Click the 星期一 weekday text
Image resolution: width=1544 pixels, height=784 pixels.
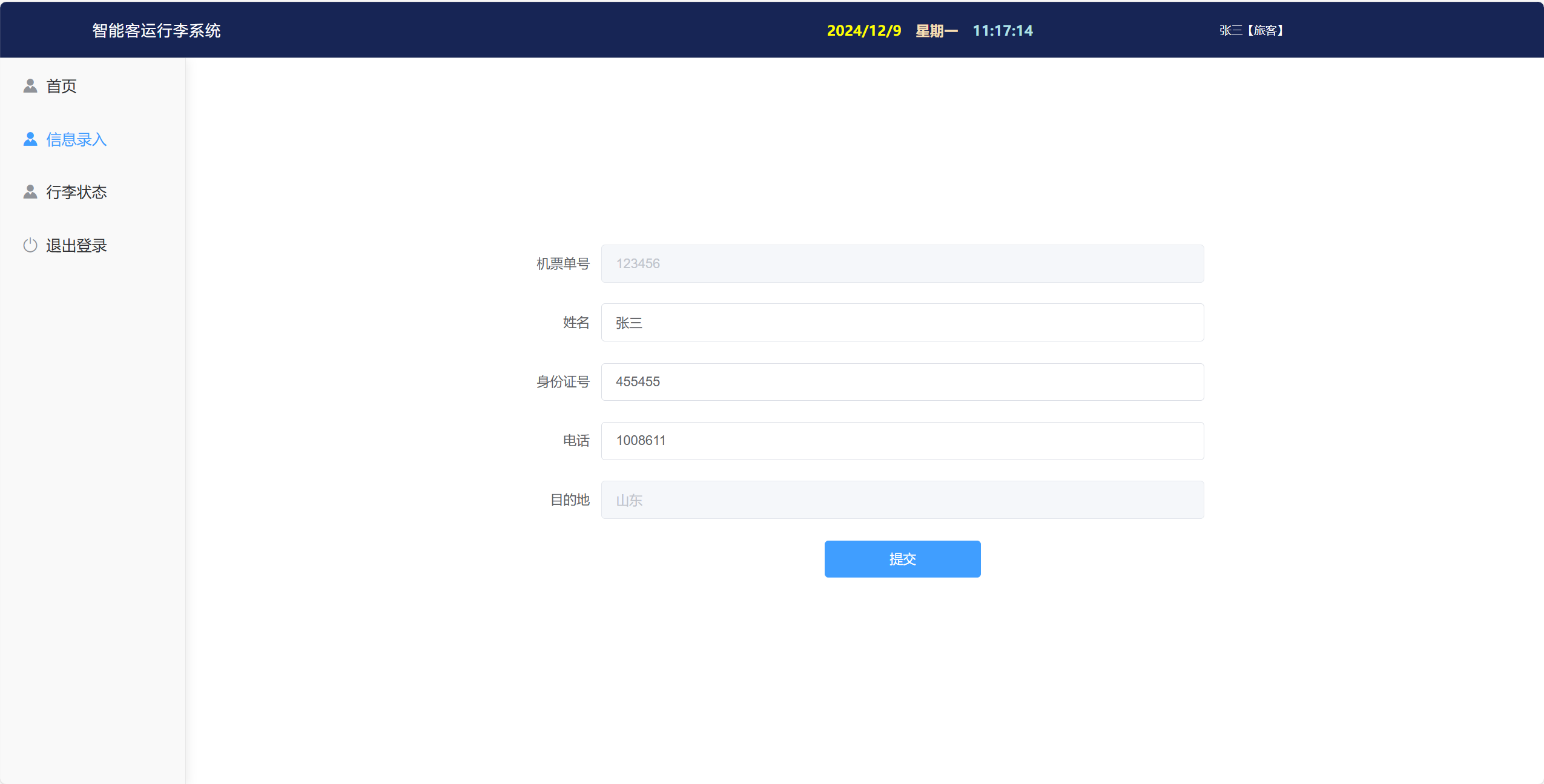(936, 30)
